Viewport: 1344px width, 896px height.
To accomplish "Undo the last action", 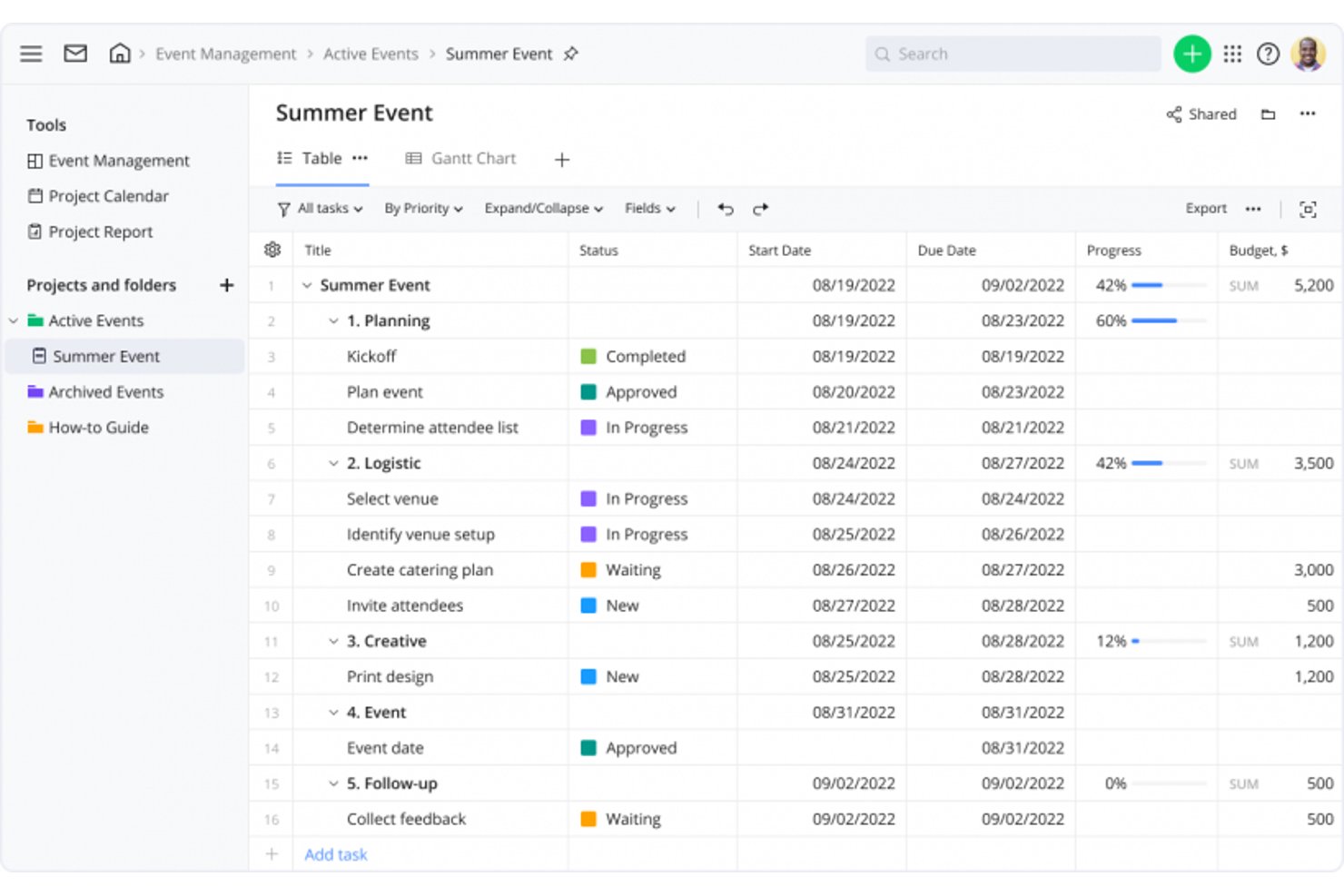I will click(x=725, y=209).
